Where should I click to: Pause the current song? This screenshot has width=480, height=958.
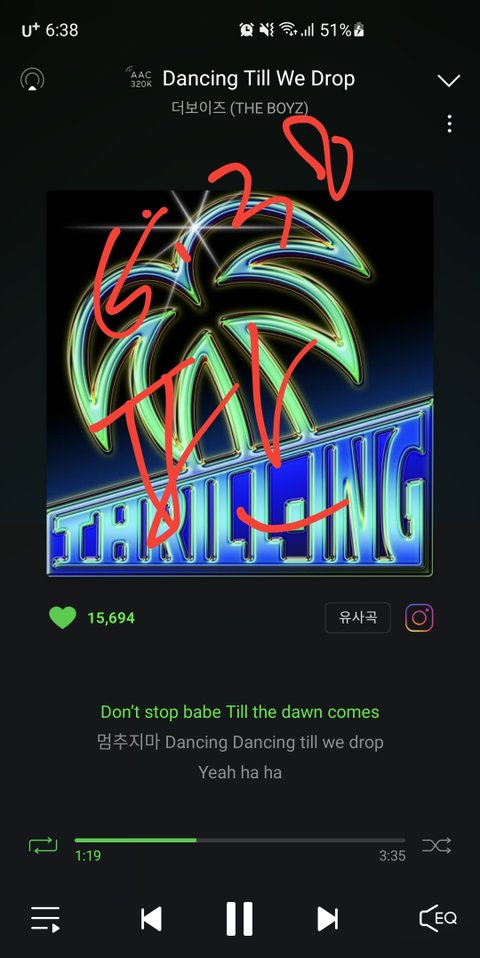(239, 918)
